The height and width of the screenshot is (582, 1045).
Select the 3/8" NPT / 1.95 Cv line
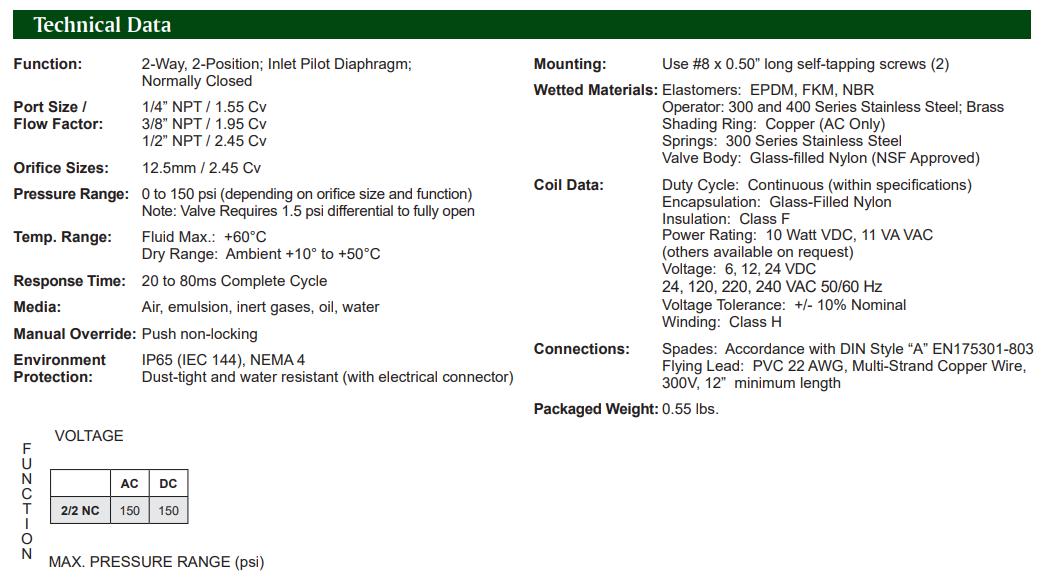(x=204, y=124)
